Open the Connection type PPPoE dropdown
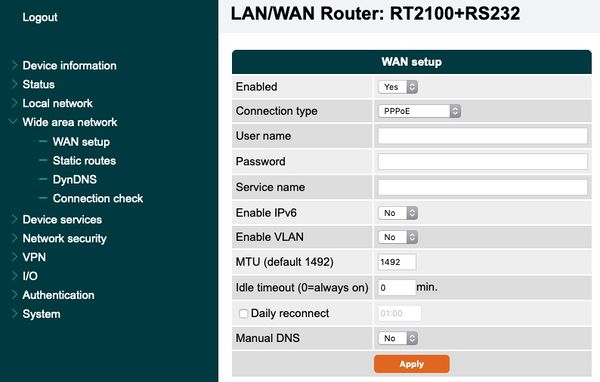The height and width of the screenshot is (382, 600). (x=419, y=111)
